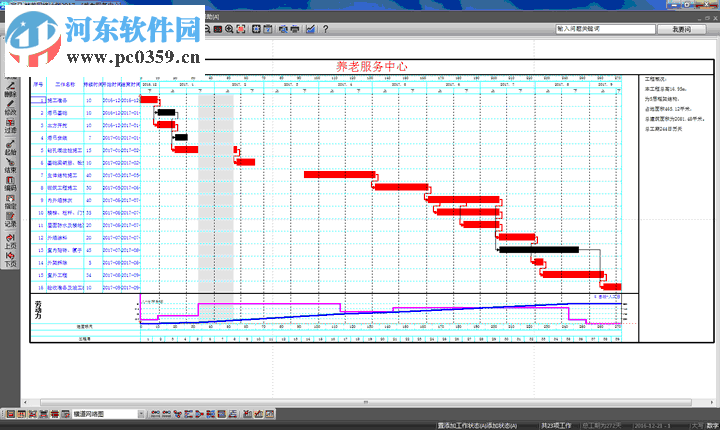Click the 工作名称 column header
The image size is (720, 430).
[x=65, y=85]
